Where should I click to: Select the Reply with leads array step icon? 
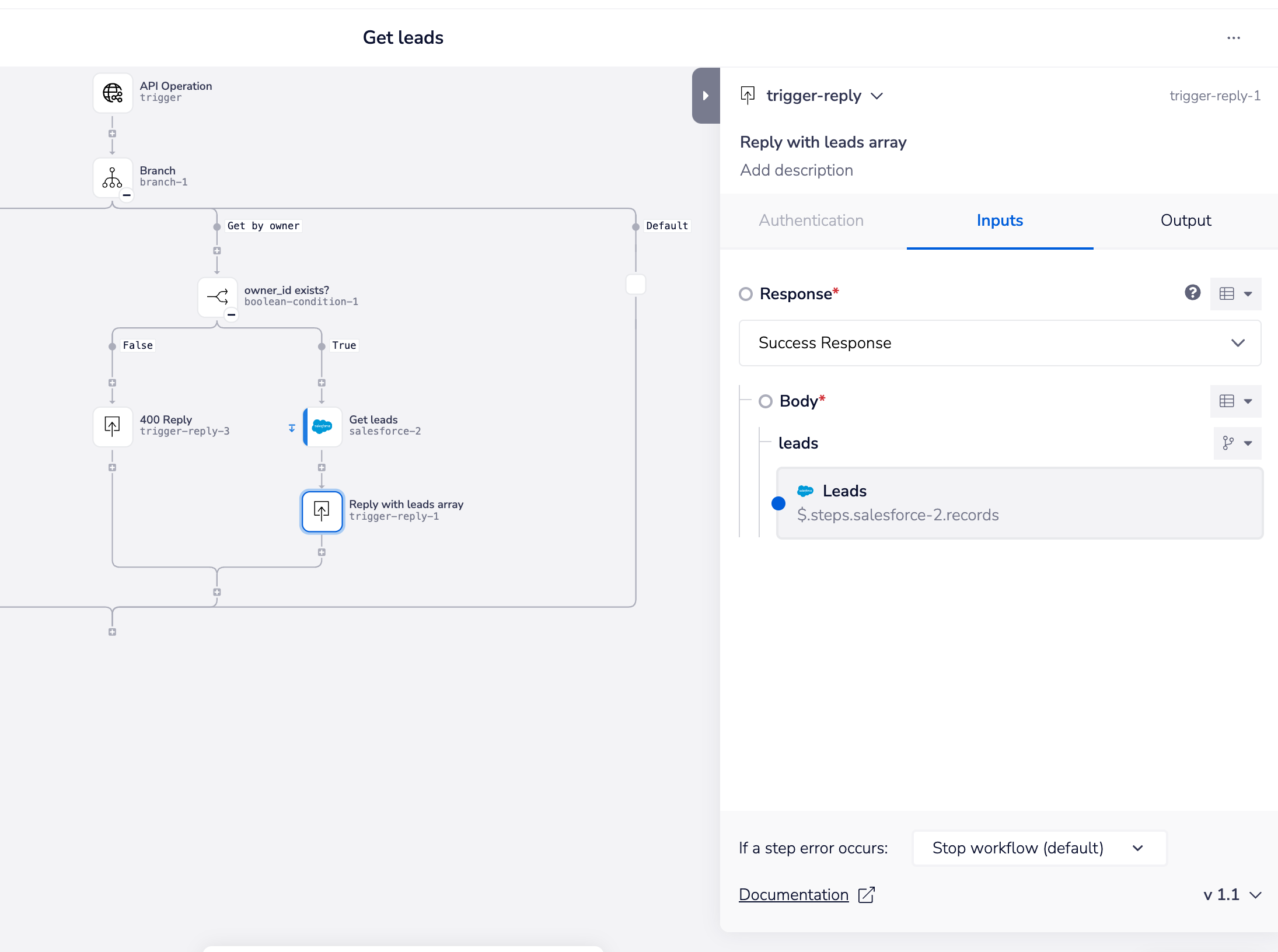point(322,511)
